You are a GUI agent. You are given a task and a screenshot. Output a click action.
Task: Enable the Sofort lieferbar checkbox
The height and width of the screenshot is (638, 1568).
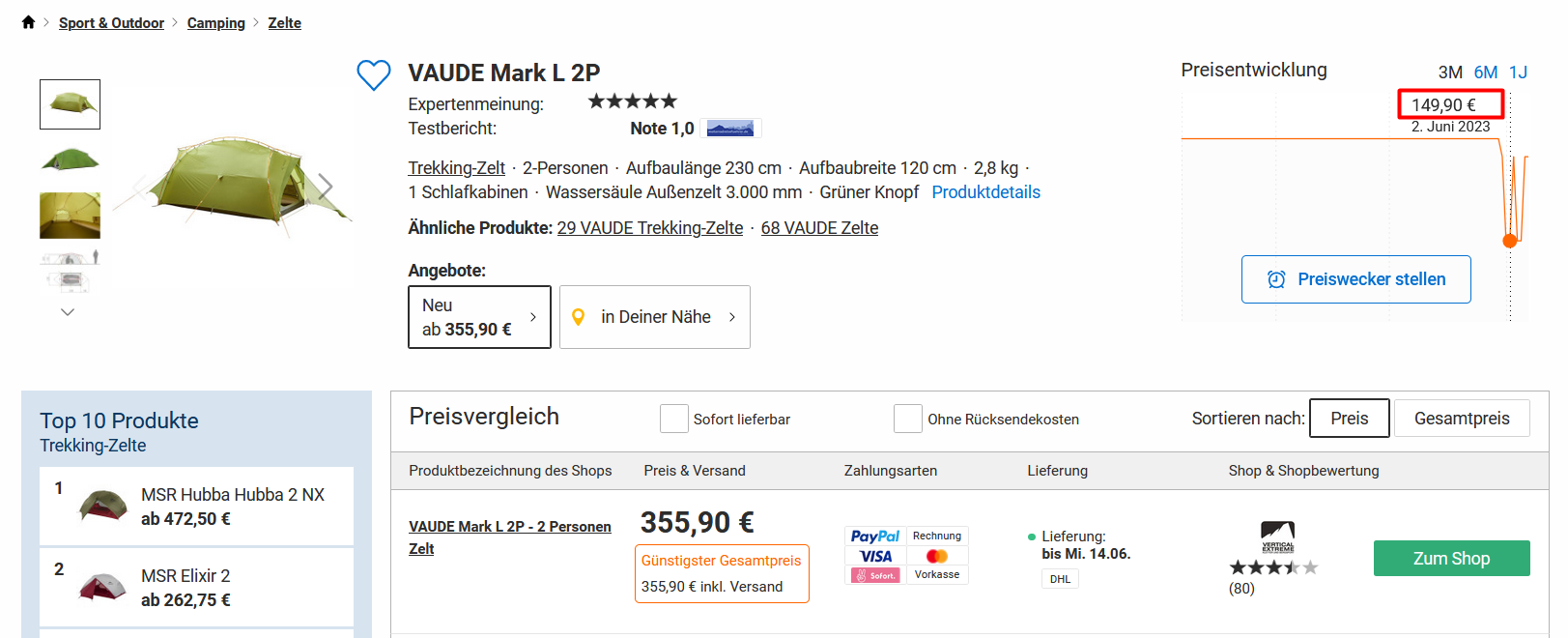674,419
